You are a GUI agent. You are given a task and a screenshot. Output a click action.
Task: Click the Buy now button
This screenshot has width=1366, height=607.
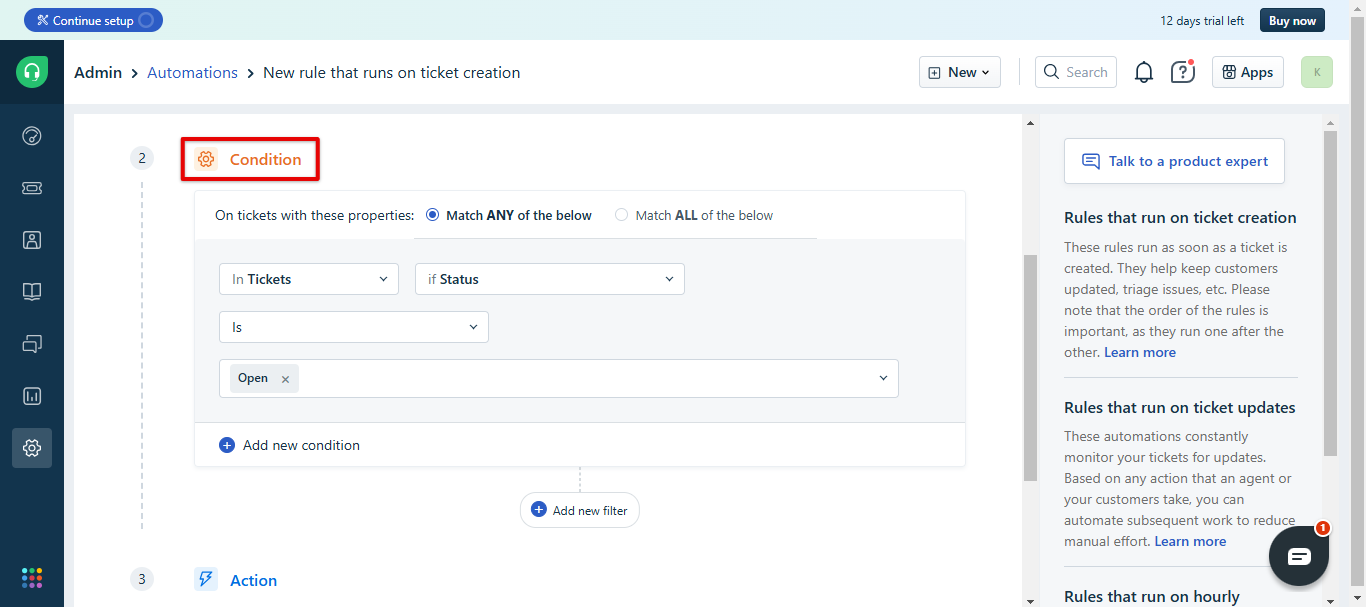click(1292, 20)
